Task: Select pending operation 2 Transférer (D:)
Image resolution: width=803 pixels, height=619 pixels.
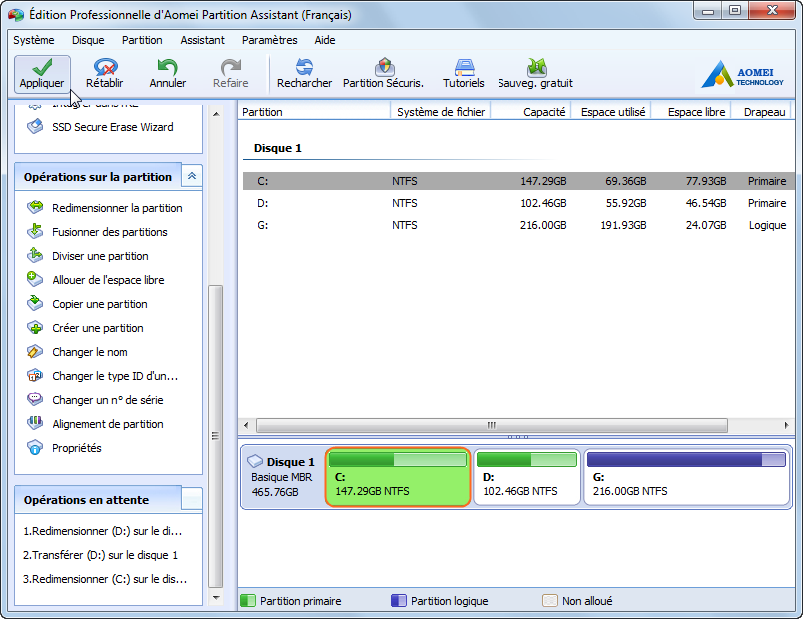Action: (100, 555)
